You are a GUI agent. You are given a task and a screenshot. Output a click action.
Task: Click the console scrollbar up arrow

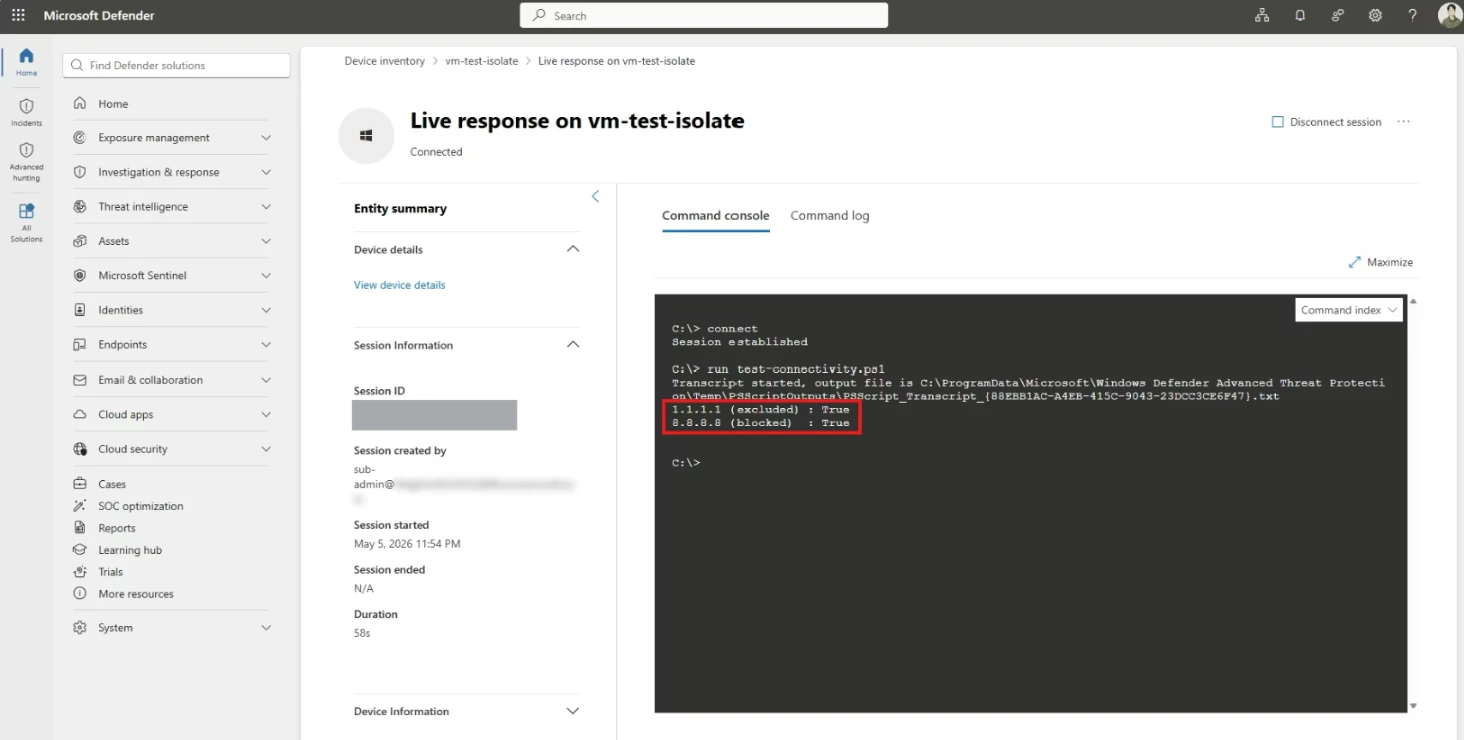tap(1413, 301)
